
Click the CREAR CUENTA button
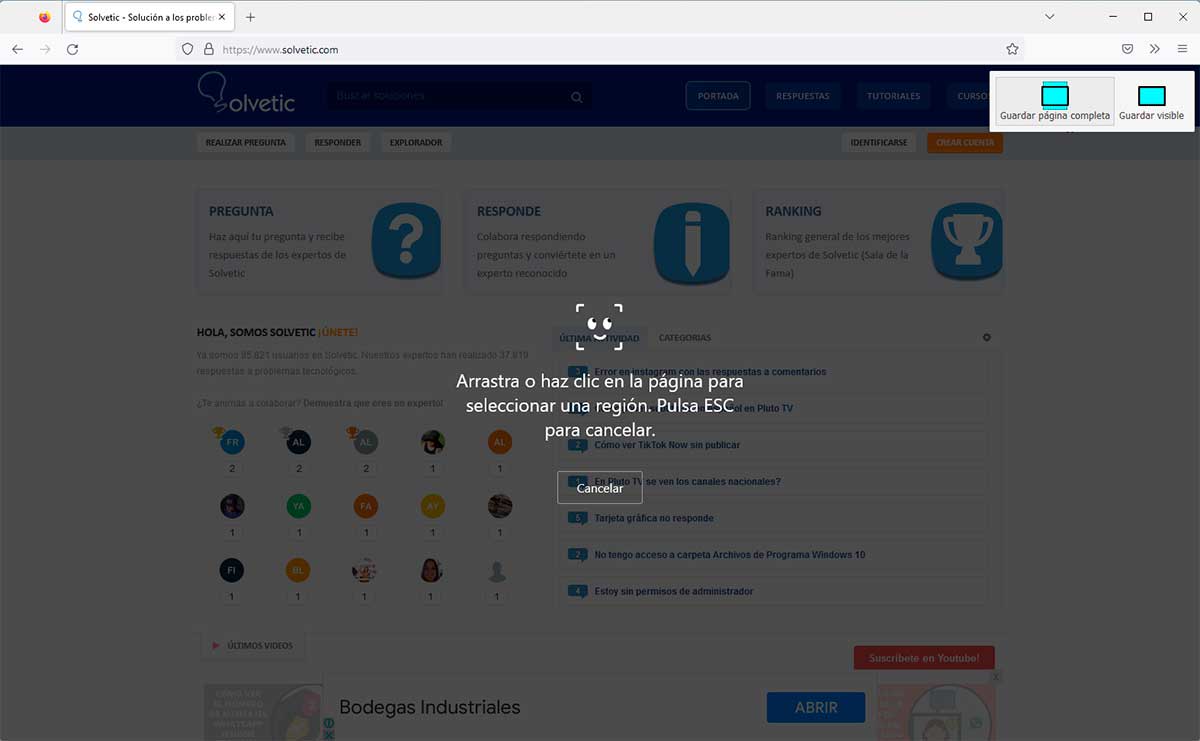(965, 143)
